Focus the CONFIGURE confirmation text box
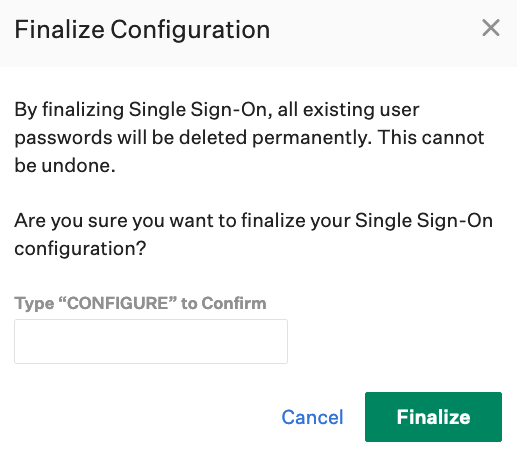Screen dimensions: 517x458 coord(151,341)
